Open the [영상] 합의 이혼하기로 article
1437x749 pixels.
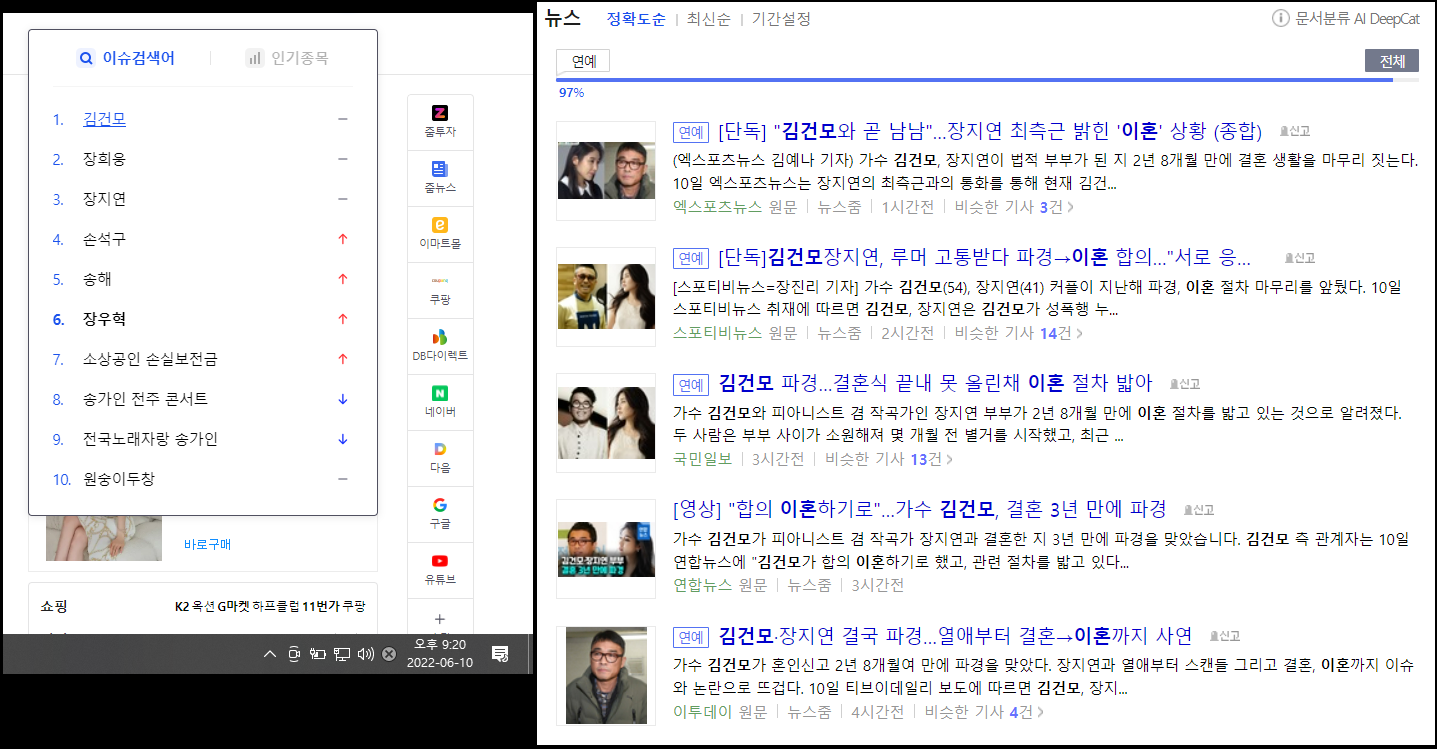[920, 509]
